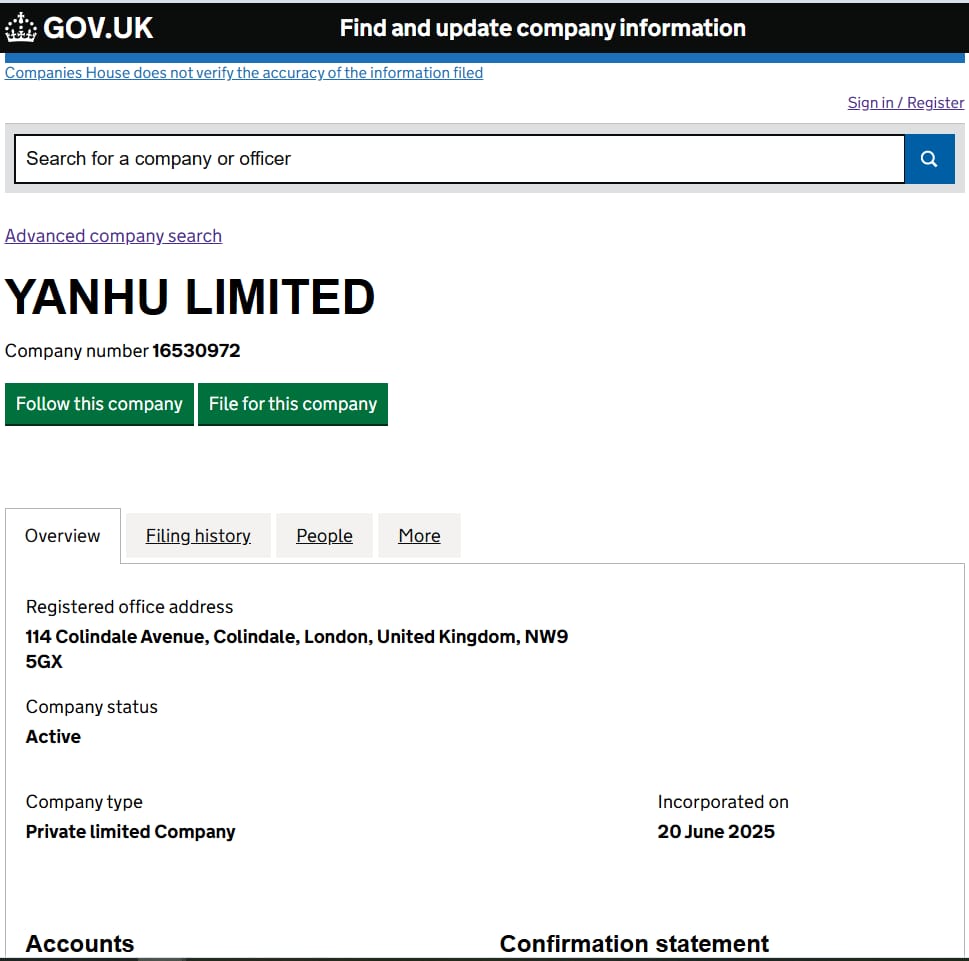Focus the company or officer search field

coord(459,159)
